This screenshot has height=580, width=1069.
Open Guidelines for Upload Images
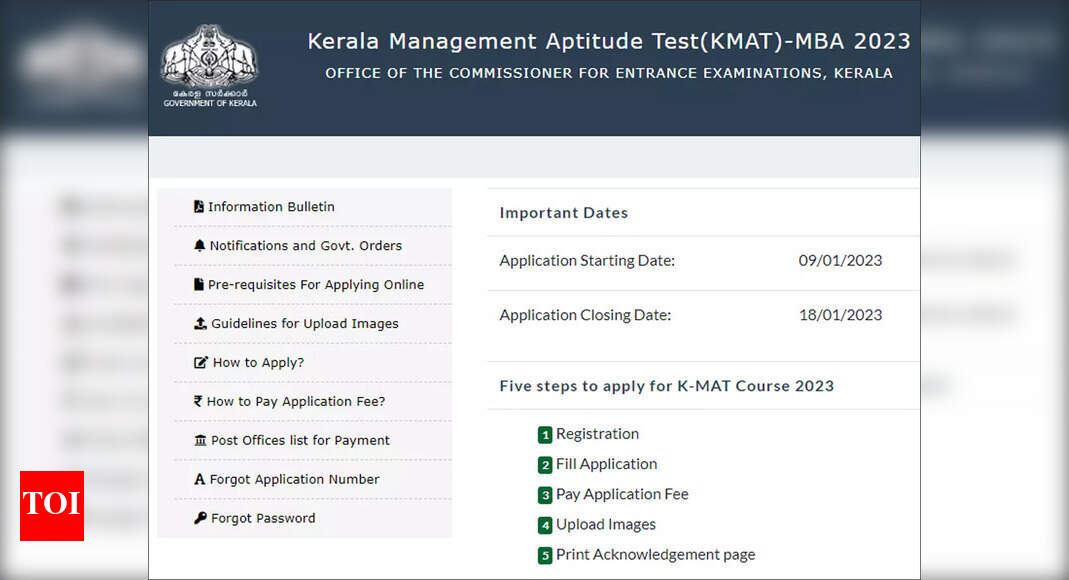coord(305,323)
